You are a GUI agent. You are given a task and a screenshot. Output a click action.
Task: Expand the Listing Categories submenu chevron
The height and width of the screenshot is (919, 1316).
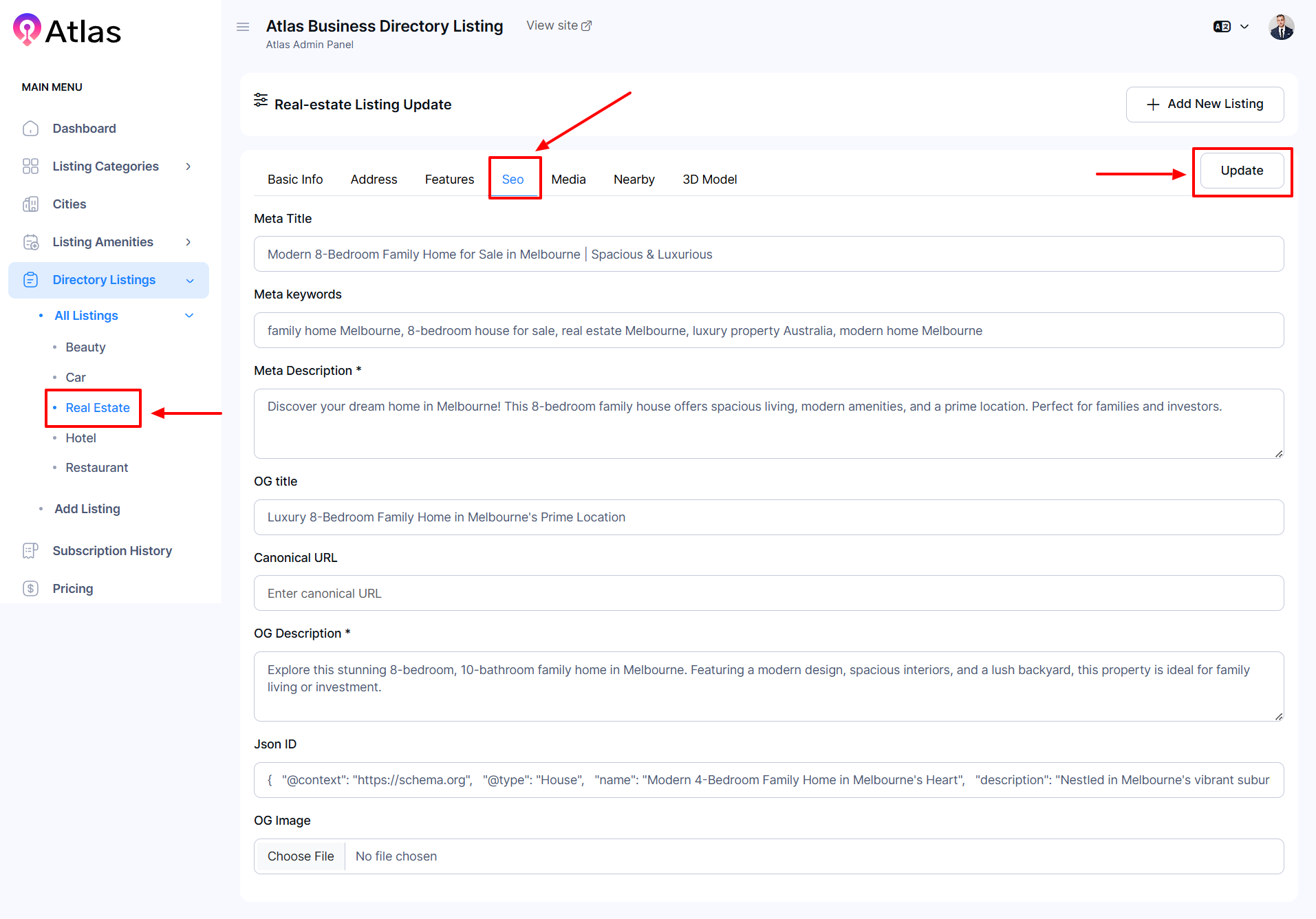tap(188, 166)
